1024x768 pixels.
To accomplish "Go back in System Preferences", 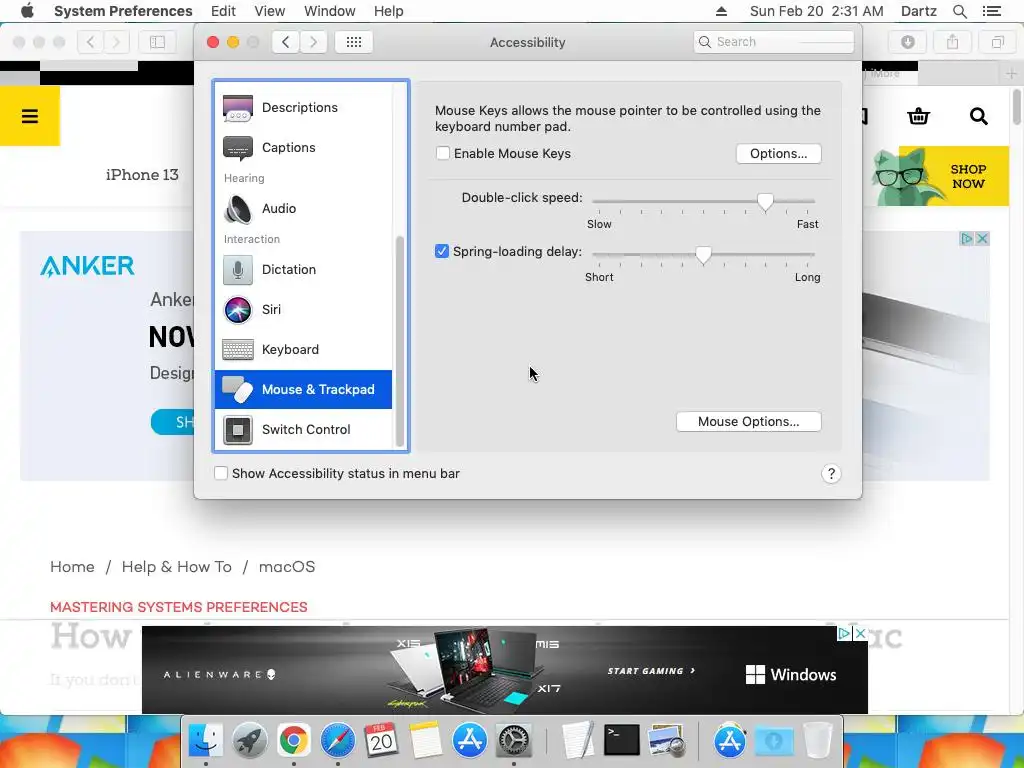I will pos(285,42).
